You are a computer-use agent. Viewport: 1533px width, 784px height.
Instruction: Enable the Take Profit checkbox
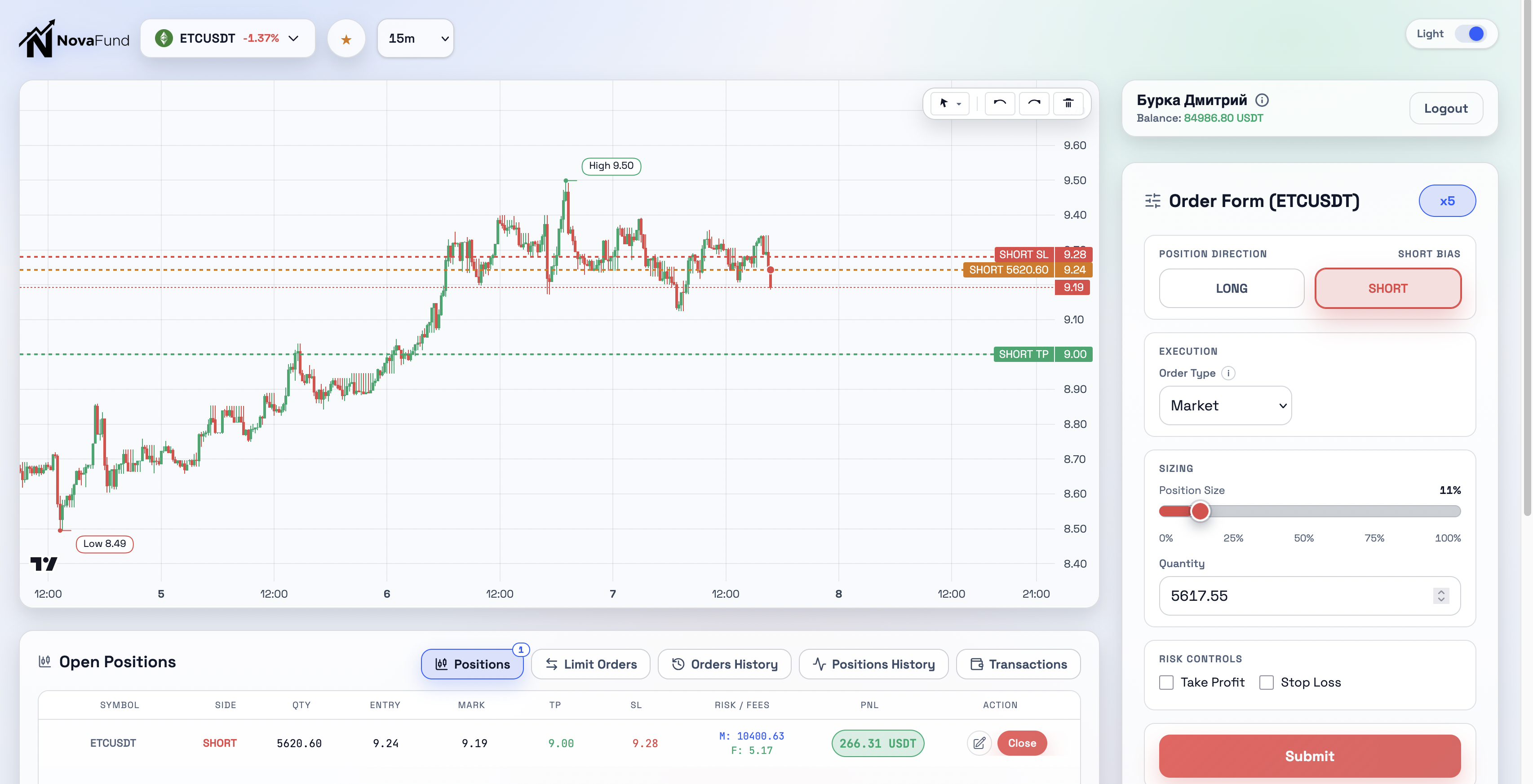pos(1166,682)
